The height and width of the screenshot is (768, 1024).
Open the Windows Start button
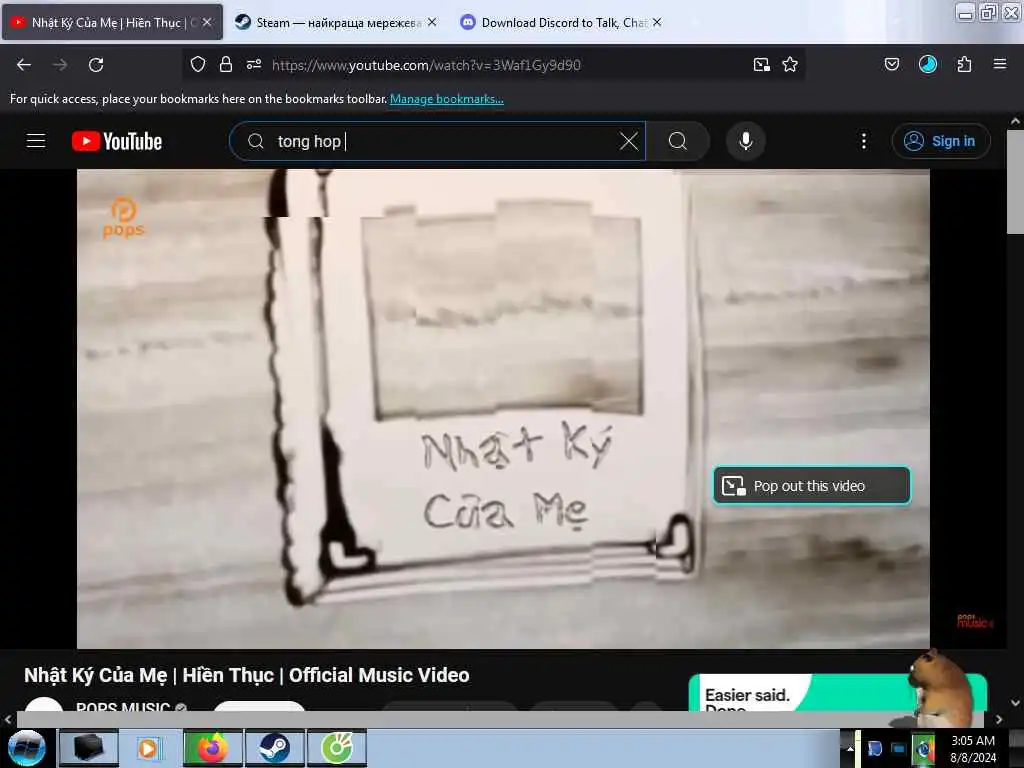[26, 748]
